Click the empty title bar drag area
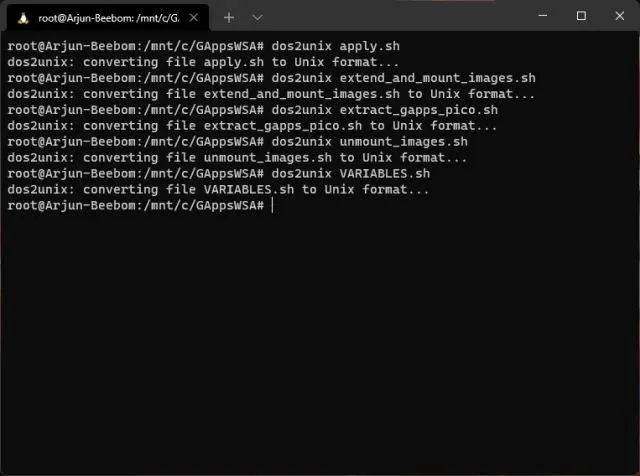Image resolution: width=640 pixels, height=476 pixels. click(x=400, y=16)
